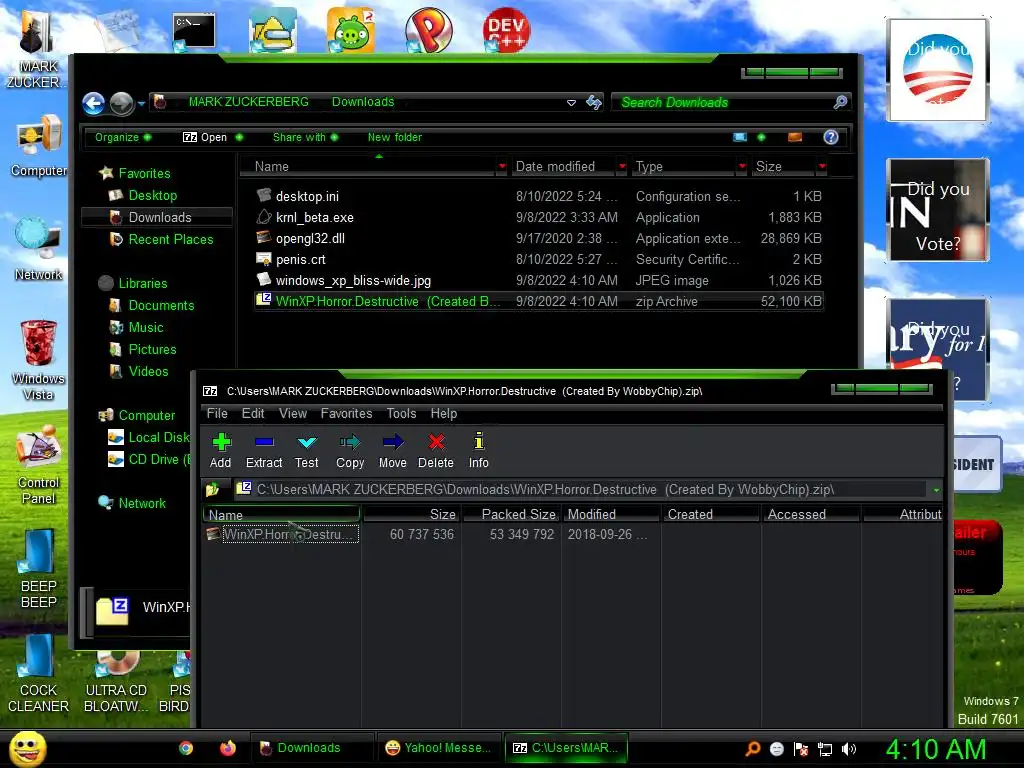Open the Recycle Bin desktop icon
The height and width of the screenshot is (768, 1024).
38,360
